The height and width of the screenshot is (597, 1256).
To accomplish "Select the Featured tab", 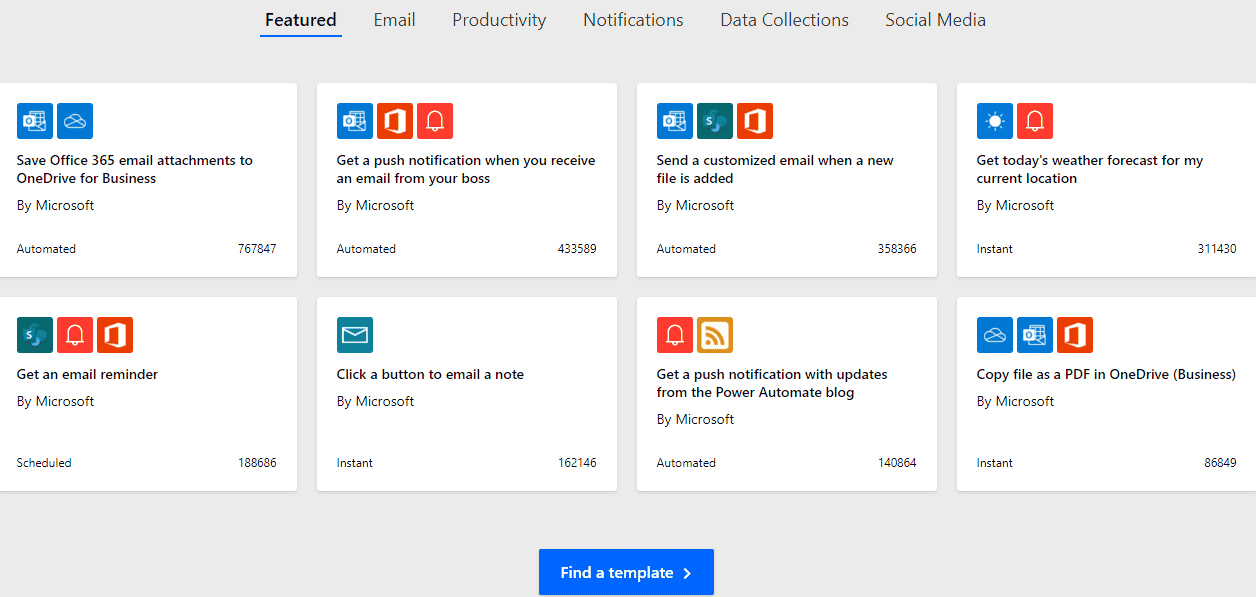I will (x=301, y=20).
